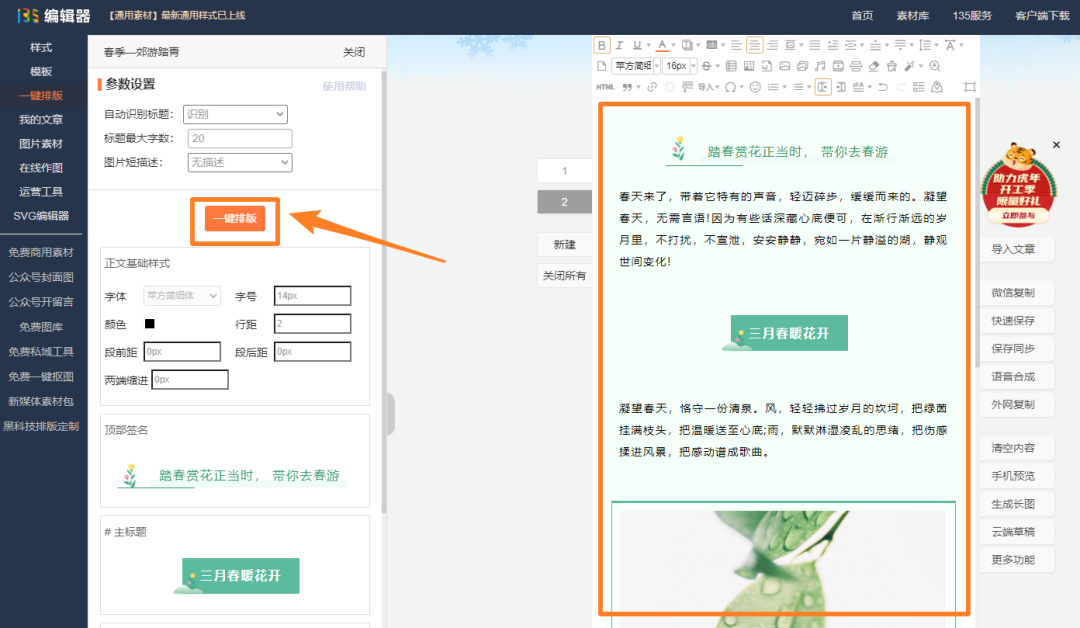
Task: Align text to the left
Action: pyautogui.click(x=737, y=45)
